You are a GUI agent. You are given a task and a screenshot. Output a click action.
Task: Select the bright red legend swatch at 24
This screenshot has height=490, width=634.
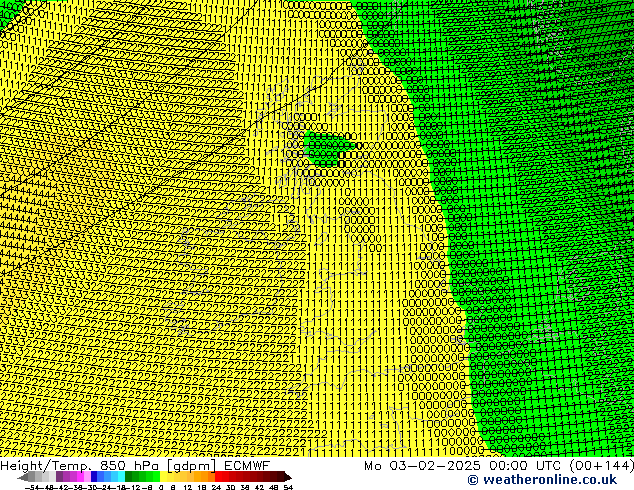tap(219, 476)
